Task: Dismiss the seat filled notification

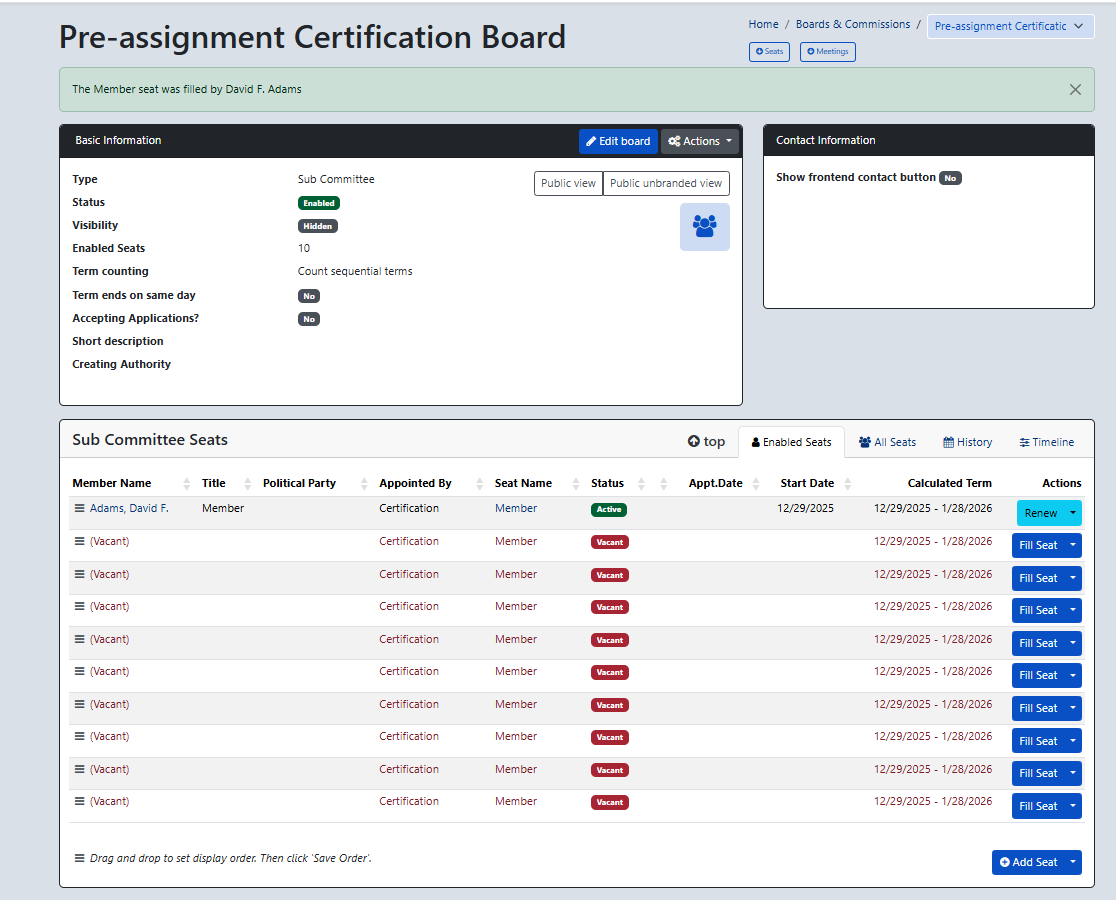Action: [1075, 90]
